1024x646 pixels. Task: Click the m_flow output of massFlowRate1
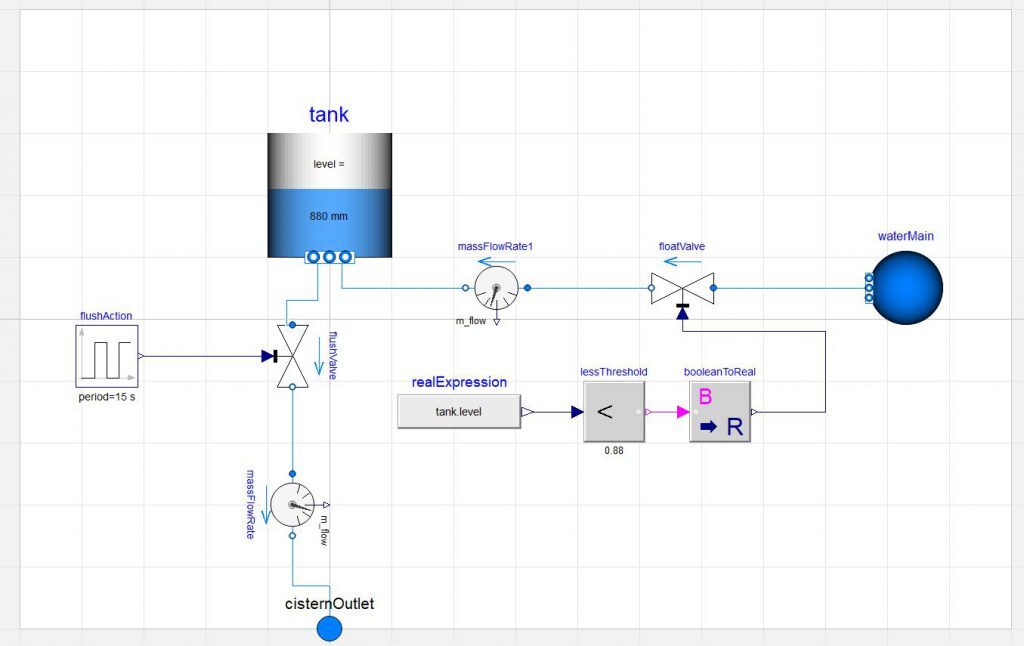pyautogui.click(x=496, y=321)
